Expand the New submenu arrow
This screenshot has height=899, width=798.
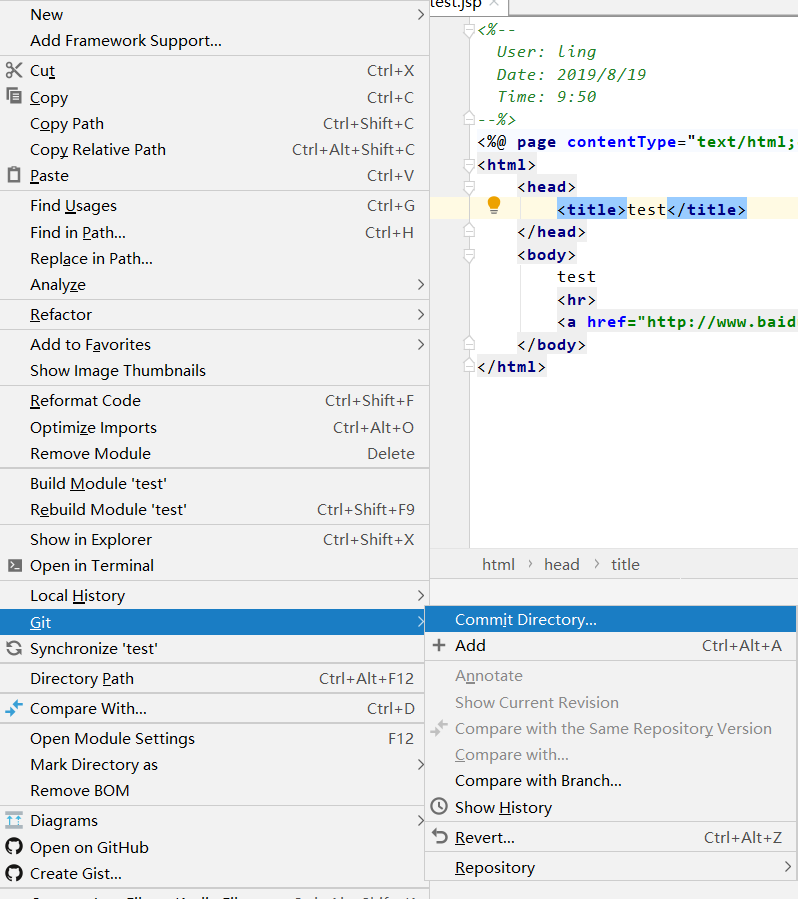point(420,15)
